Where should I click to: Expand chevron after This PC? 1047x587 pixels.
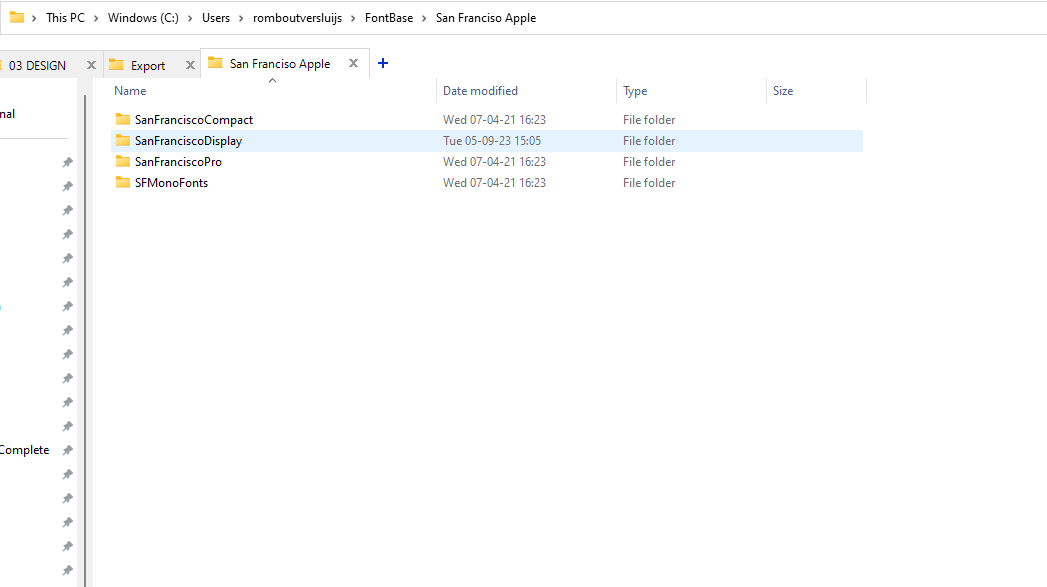tap(96, 18)
